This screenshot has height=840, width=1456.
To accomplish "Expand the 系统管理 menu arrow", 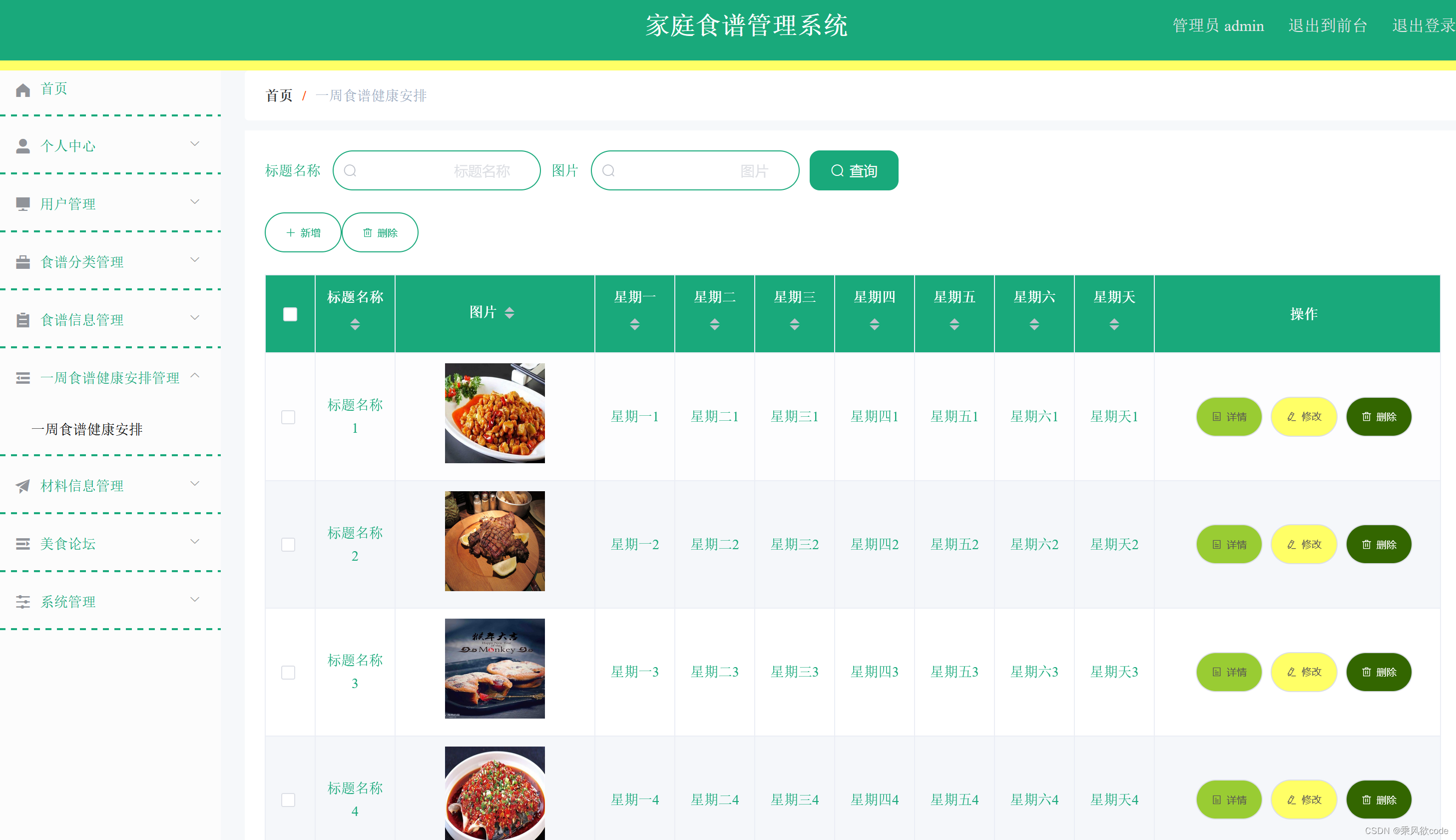I will tap(195, 600).
